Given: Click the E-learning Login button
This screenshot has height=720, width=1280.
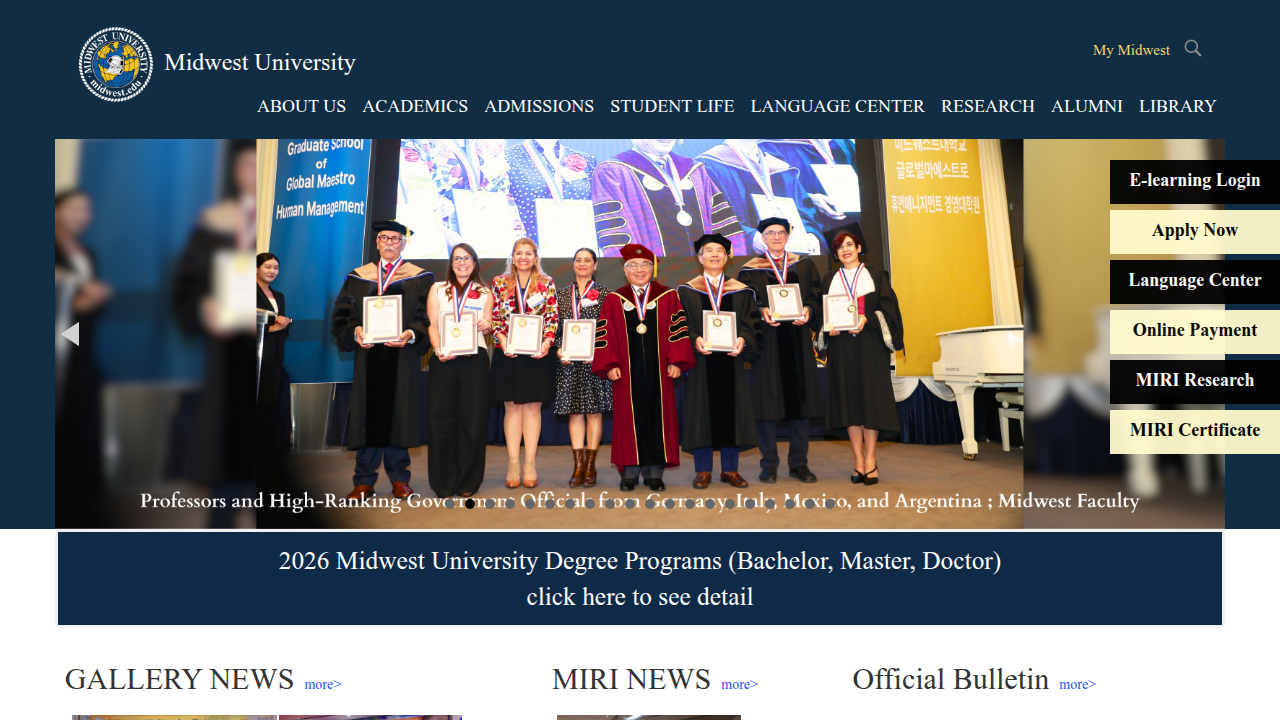Looking at the screenshot, I should coord(1195,181).
